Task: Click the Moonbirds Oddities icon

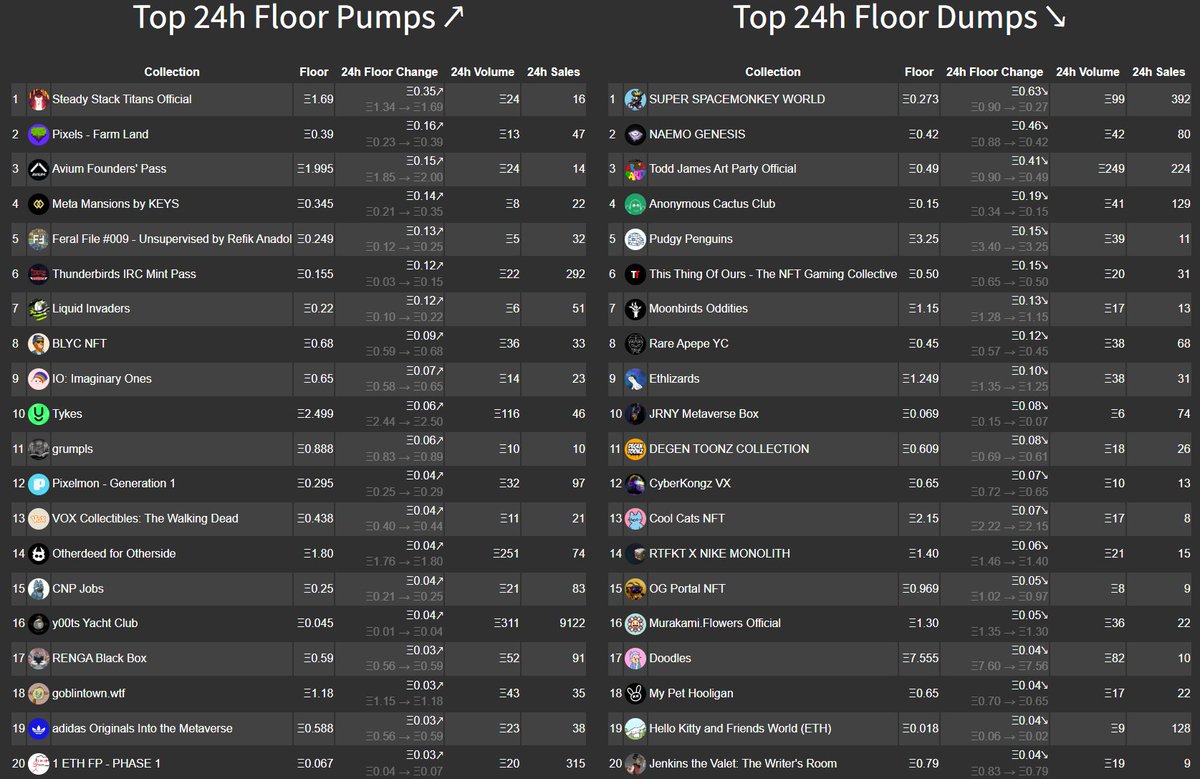Action: 635,309
